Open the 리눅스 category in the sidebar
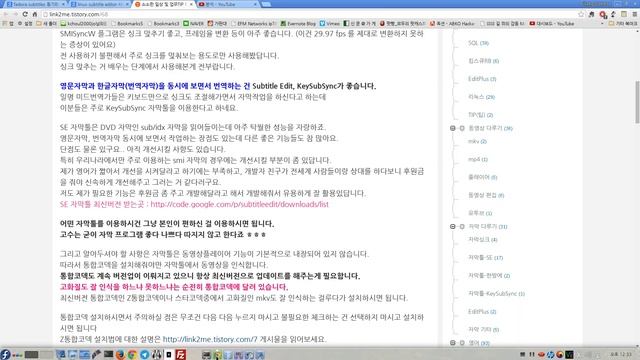Image resolution: width=640 pixels, height=360 pixels. (x=481, y=97)
